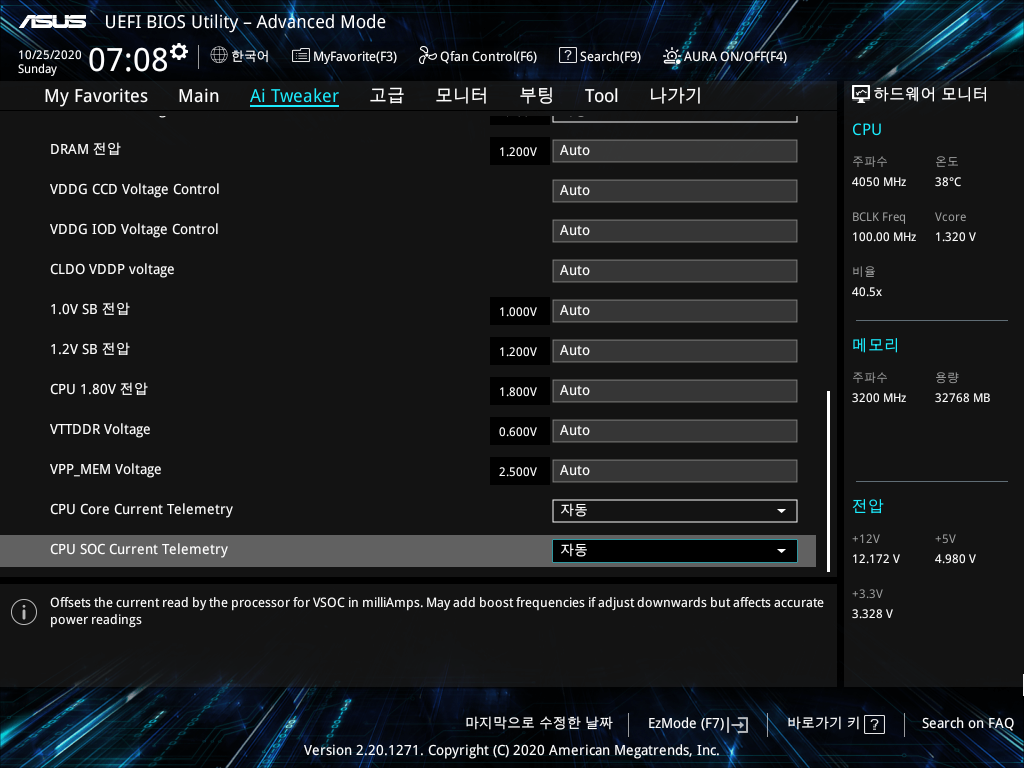Click VPP_MEM Voltage Auto field
This screenshot has height=768, width=1024.
click(x=675, y=471)
